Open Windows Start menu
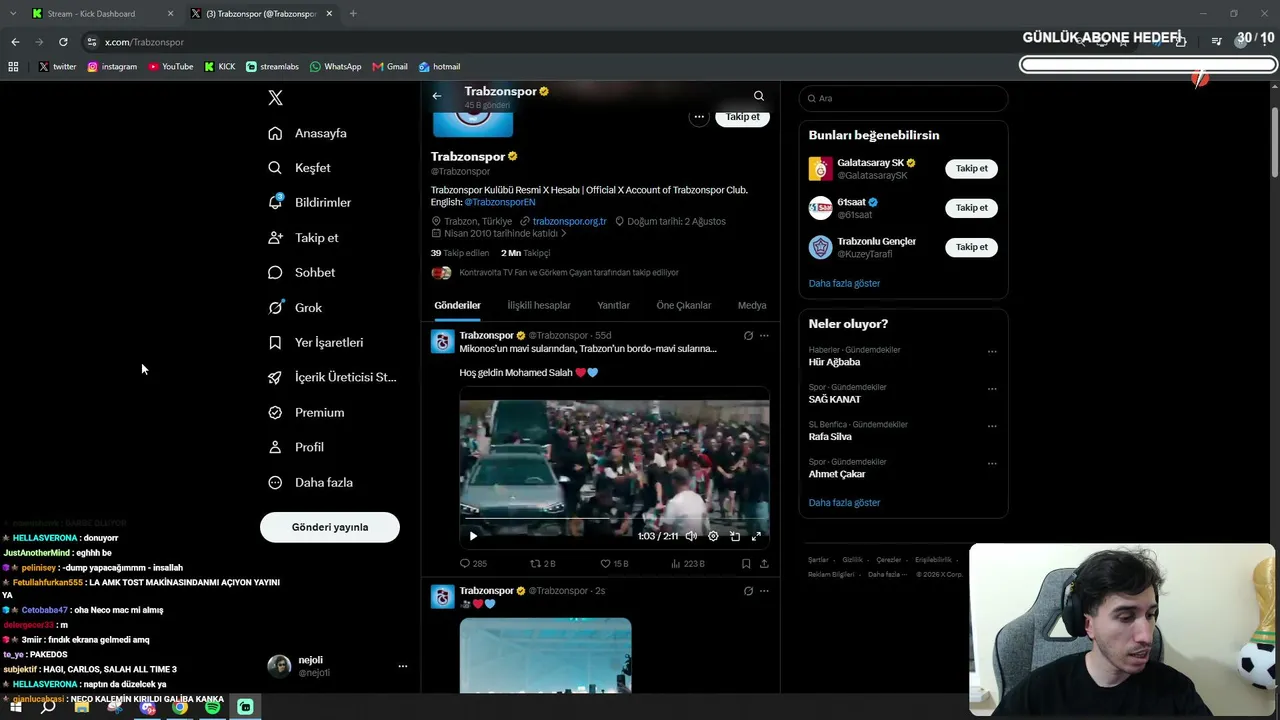The width and height of the screenshot is (1280, 720). click(x=15, y=707)
